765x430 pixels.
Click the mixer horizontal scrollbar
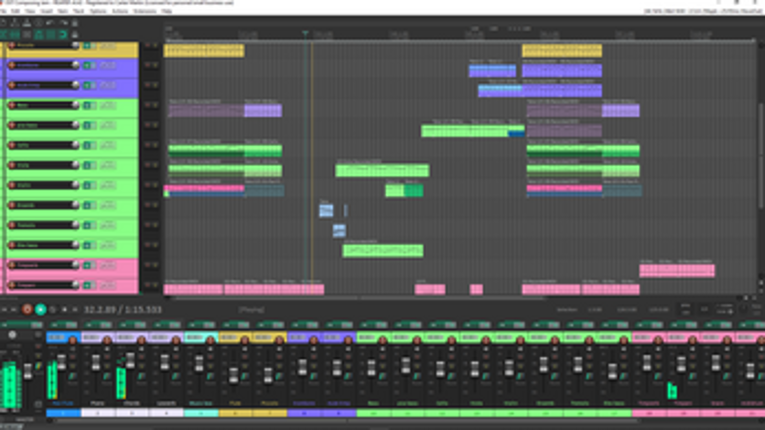tap(346, 420)
